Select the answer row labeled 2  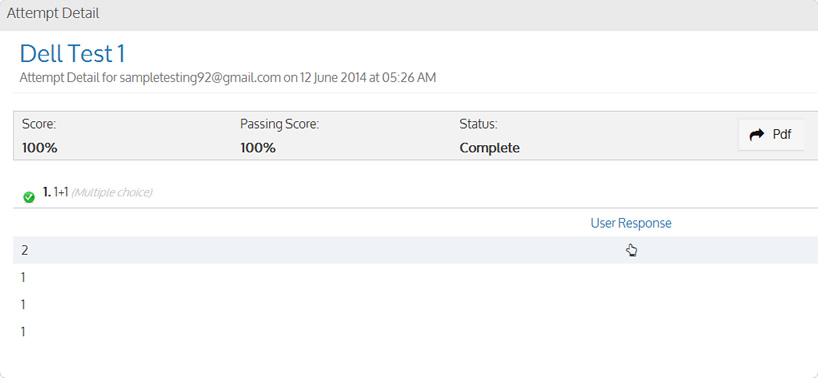point(415,250)
